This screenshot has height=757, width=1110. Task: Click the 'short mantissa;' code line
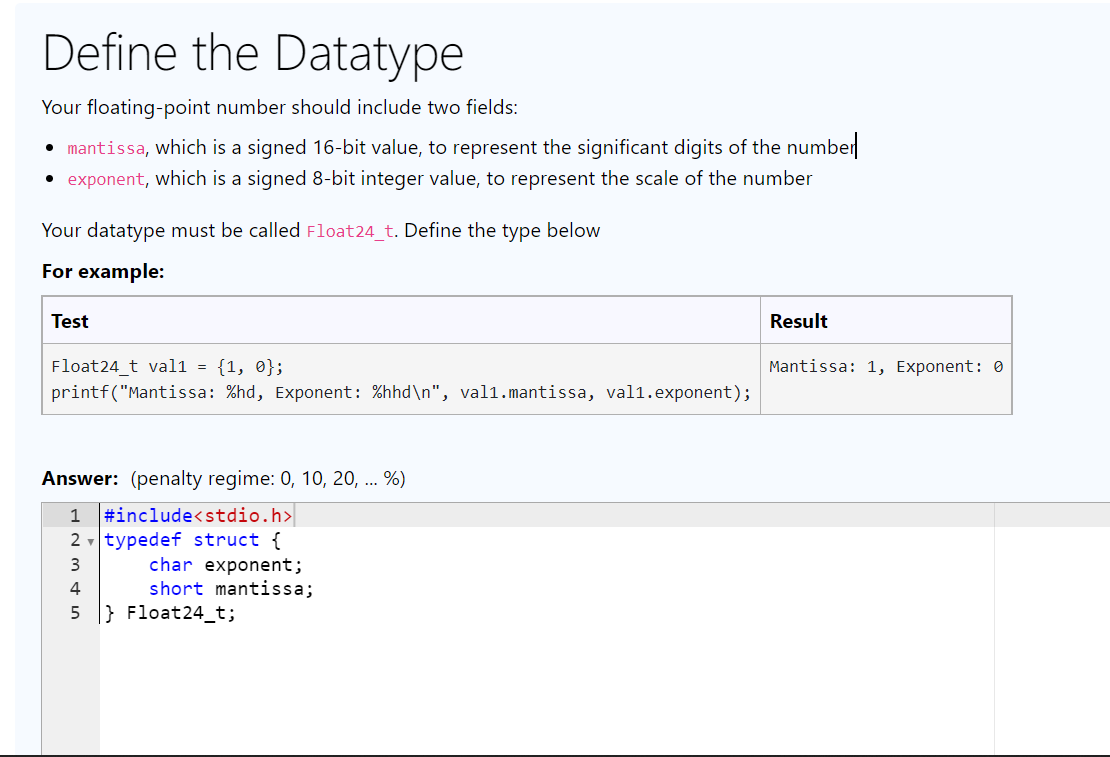point(231,589)
